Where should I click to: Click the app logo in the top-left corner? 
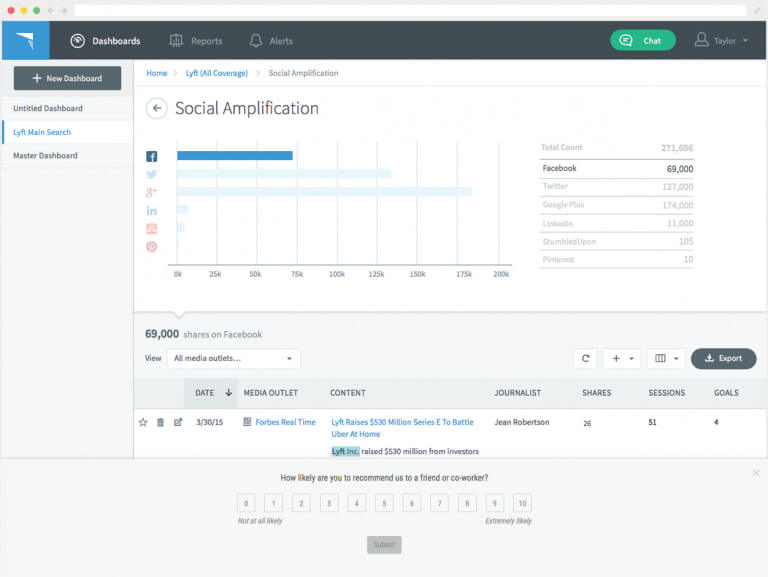tap(25, 40)
